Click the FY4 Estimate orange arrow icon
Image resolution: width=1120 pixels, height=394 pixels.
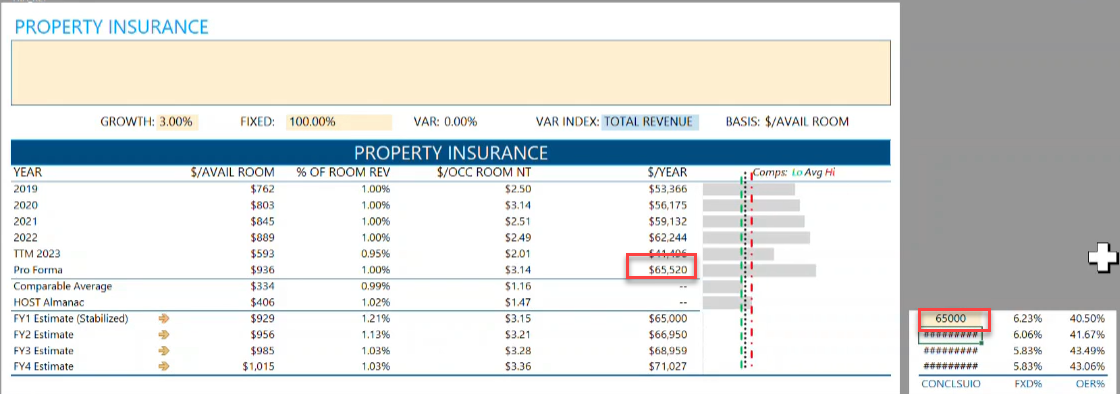pos(164,367)
